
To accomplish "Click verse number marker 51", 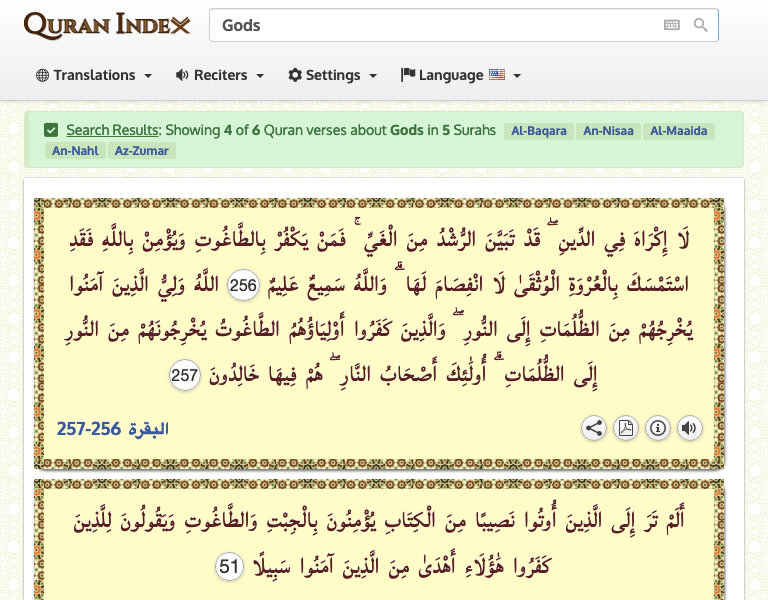I will (x=229, y=566).
